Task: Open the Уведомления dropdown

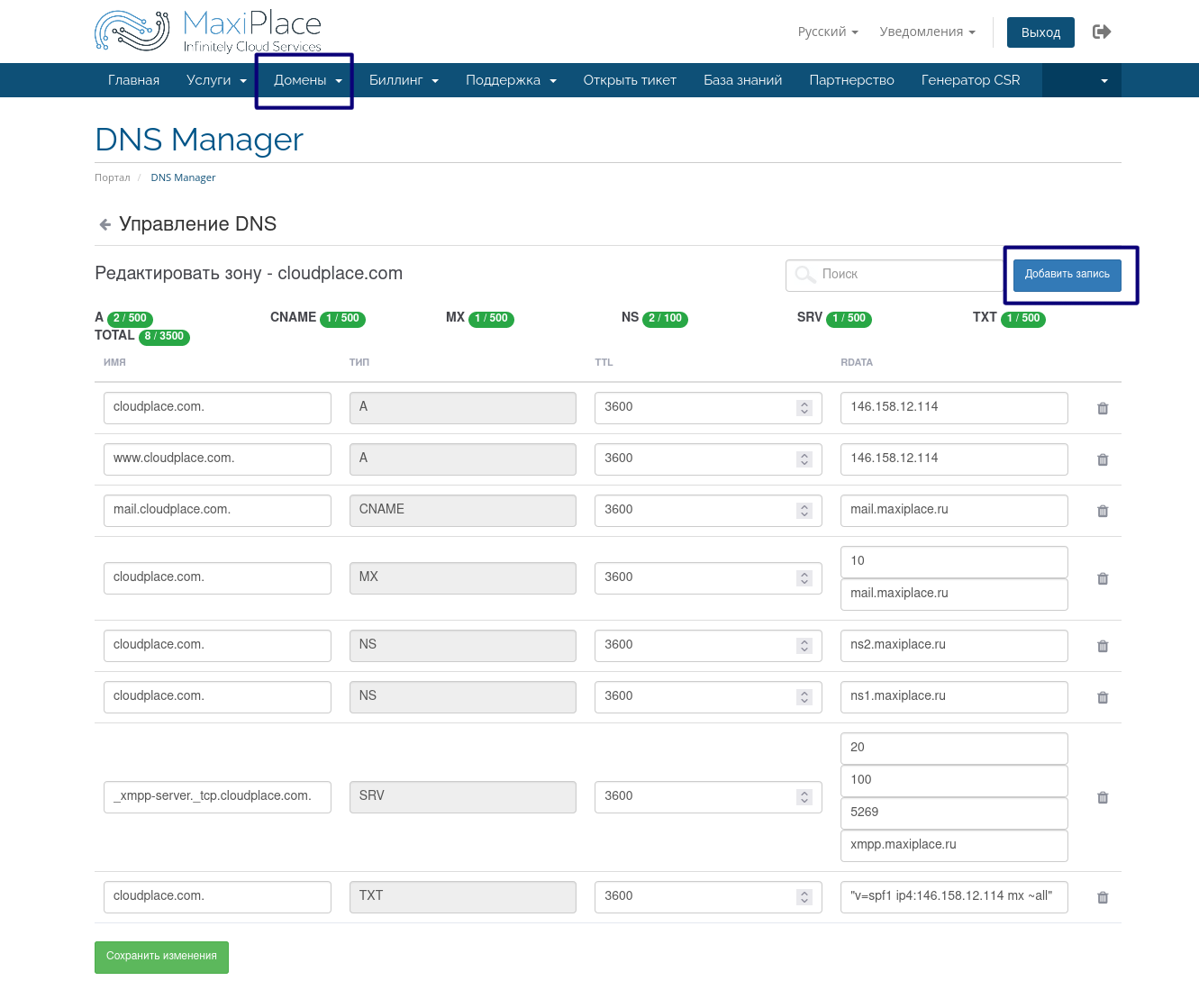Action: (x=928, y=32)
